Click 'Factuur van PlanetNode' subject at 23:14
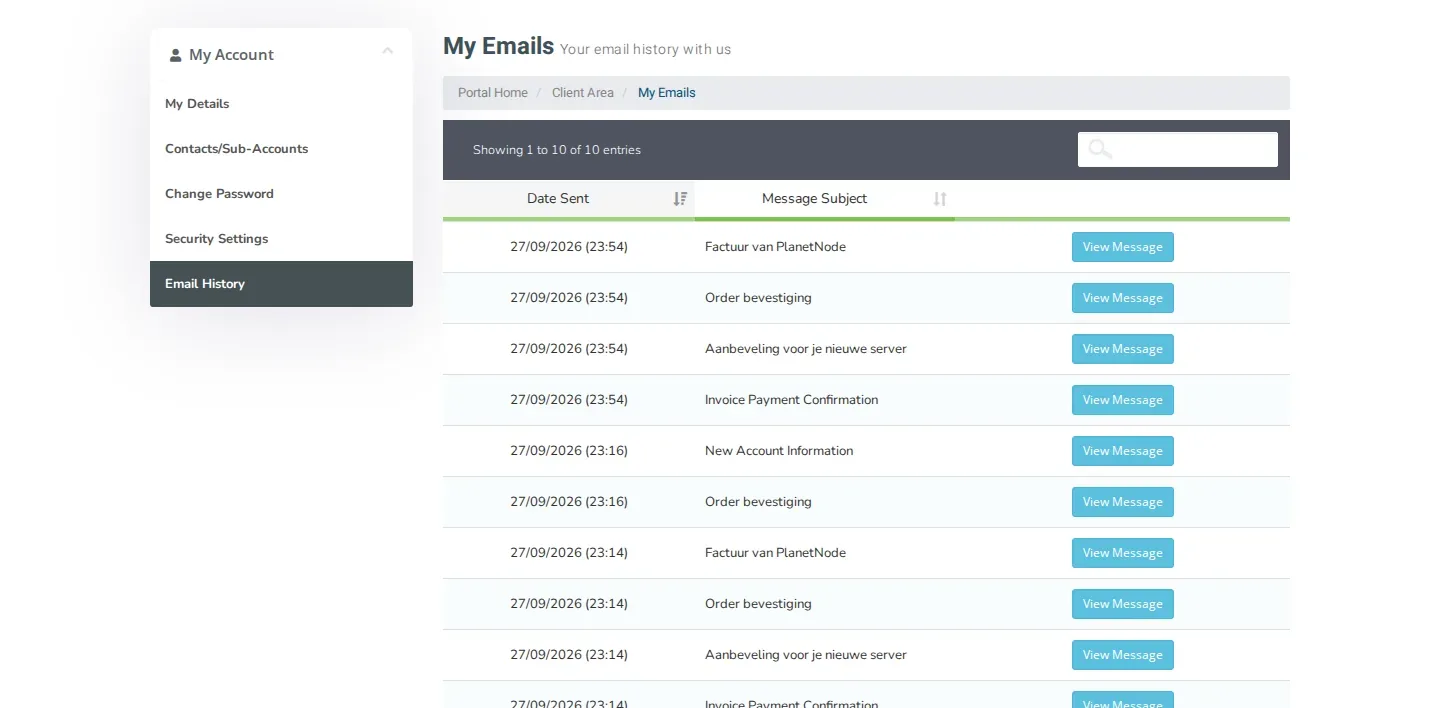Viewport: 1440px width, 708px height. (x=775, y=553)
